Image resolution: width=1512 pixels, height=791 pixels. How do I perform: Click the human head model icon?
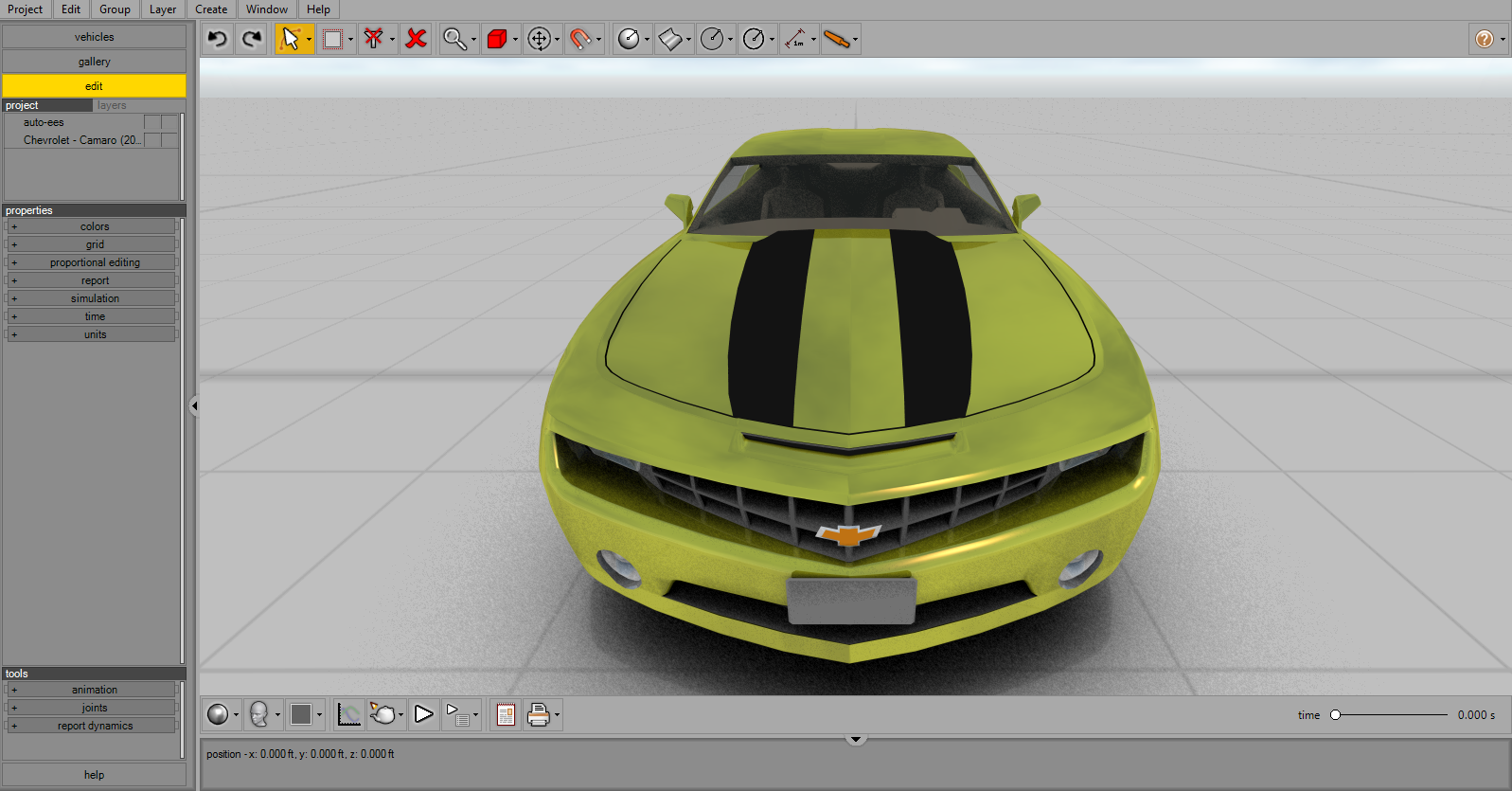259,714
